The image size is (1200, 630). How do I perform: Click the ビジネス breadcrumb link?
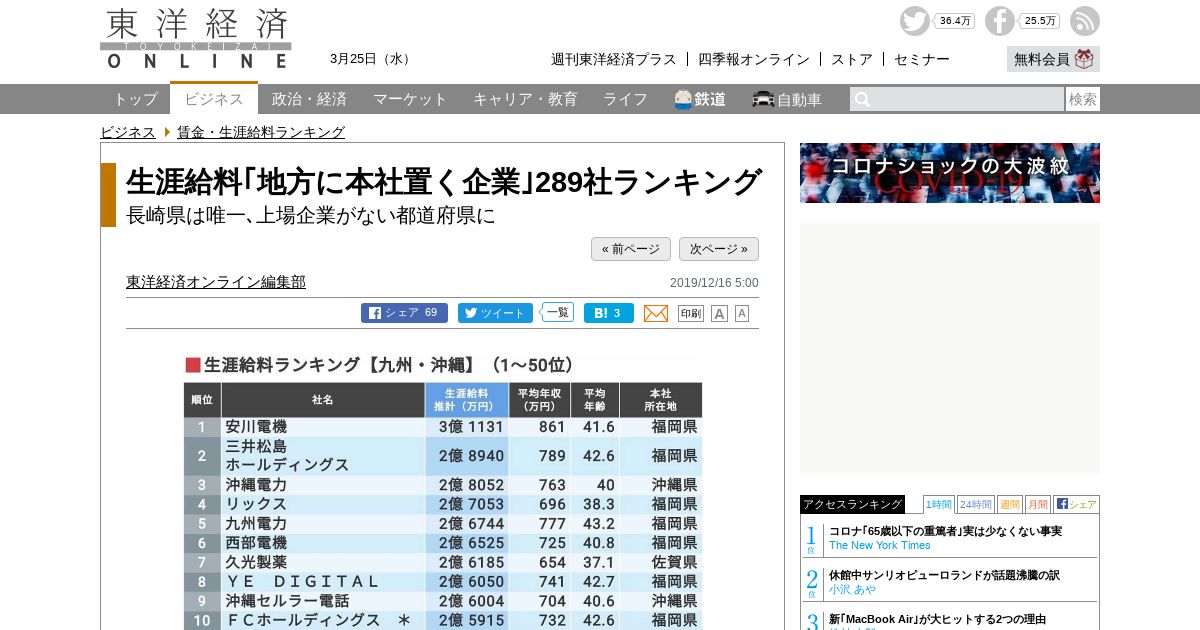(128, 132)
